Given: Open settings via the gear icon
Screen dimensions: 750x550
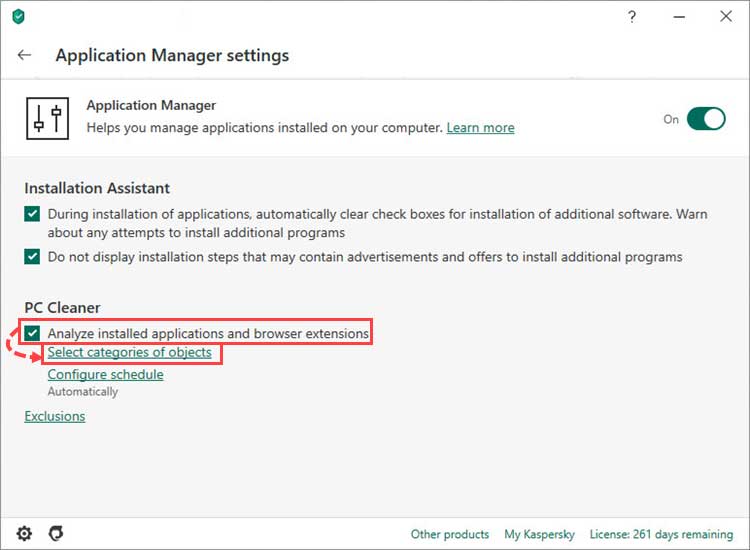Looking at the screenshot, I should click(x=24, y=533).
